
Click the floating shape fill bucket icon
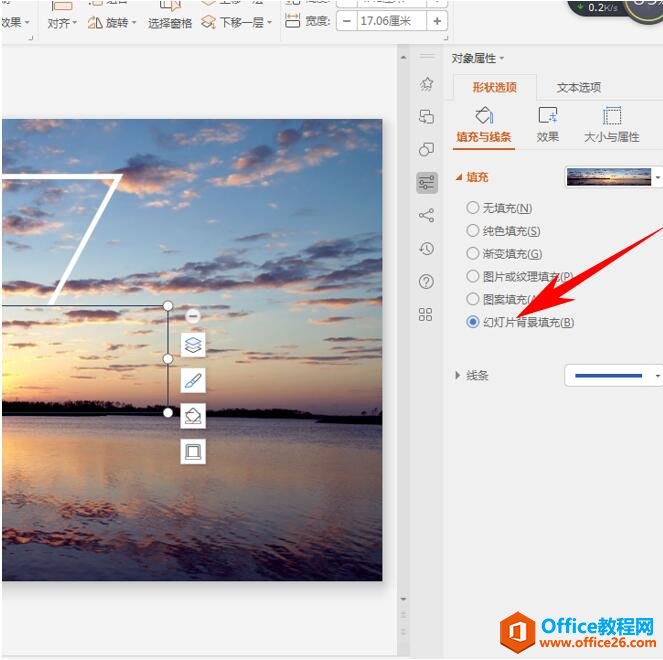click(193, 416)
